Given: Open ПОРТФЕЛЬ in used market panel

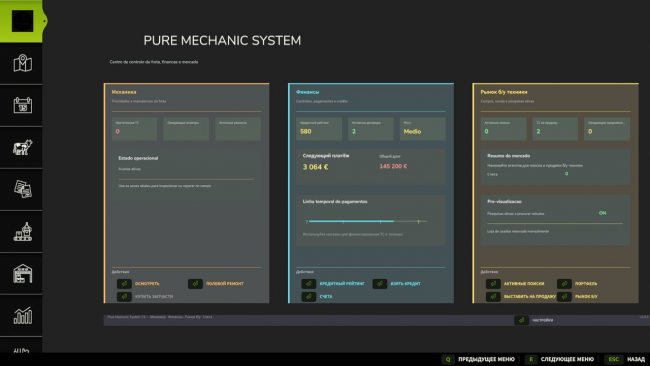Looking at the screenshot, I should [x=586, y=284].
